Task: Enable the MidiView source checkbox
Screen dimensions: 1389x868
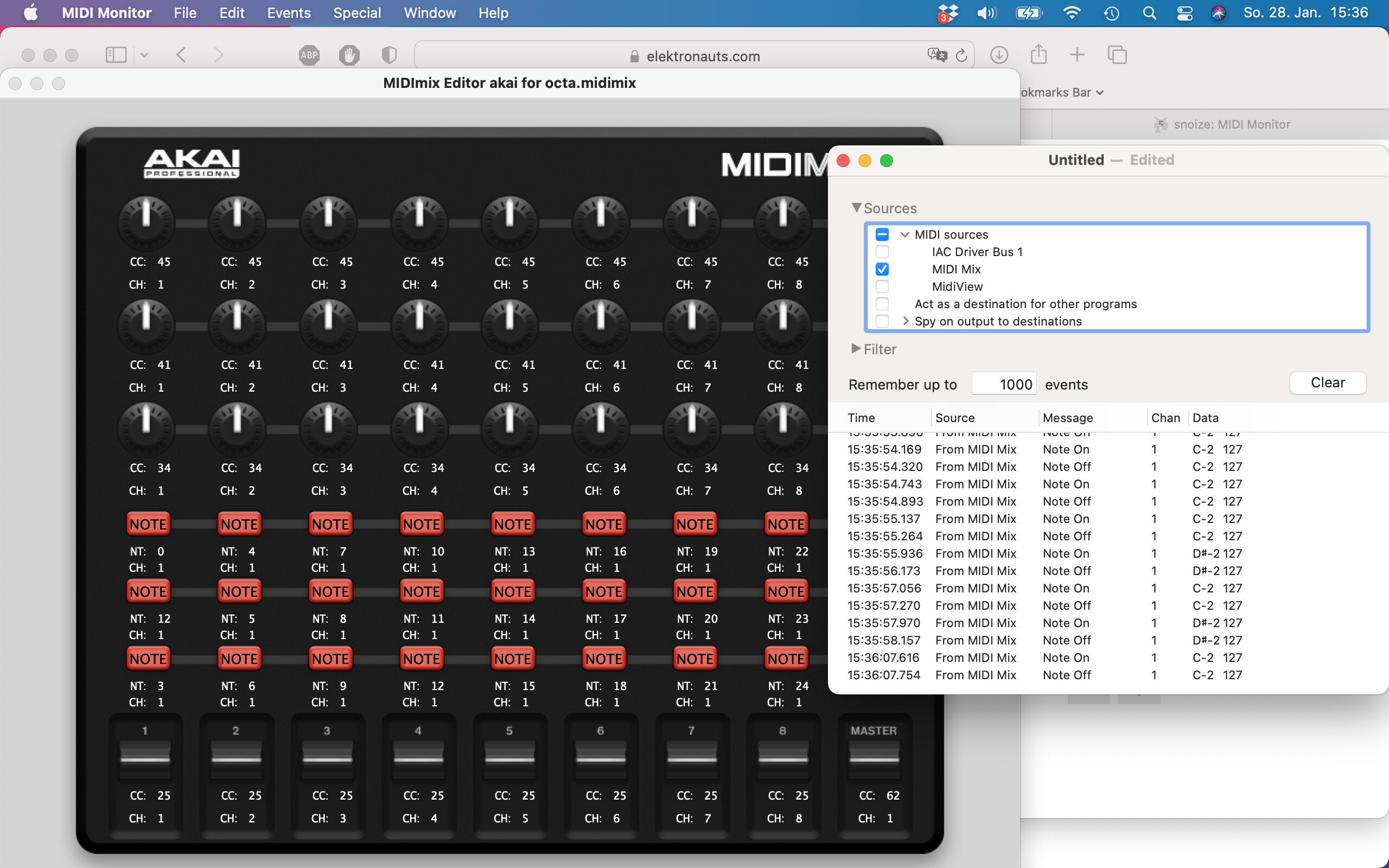Action: click(882, 286)
